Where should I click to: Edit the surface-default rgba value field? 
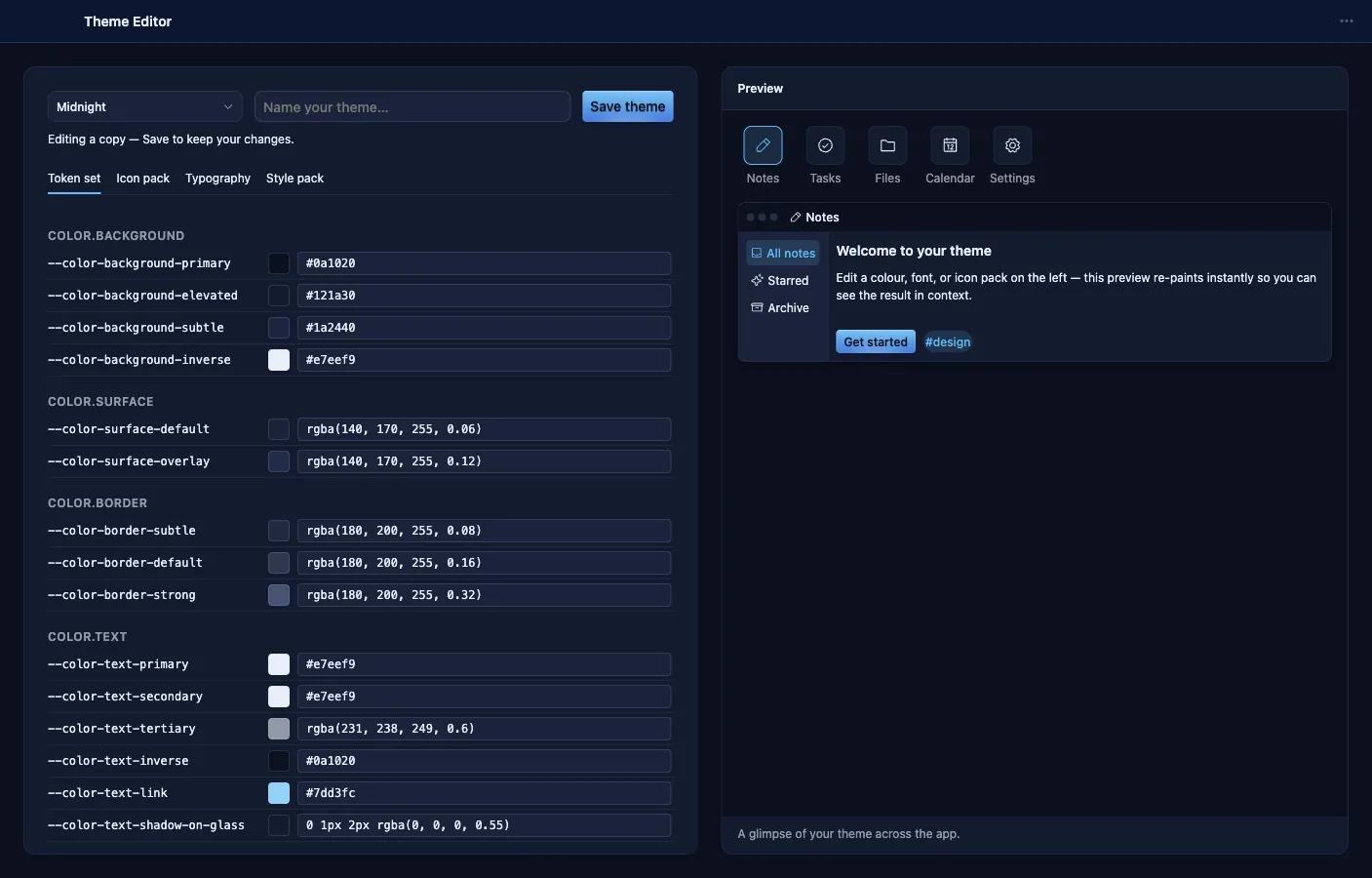[x=484, y=429]
